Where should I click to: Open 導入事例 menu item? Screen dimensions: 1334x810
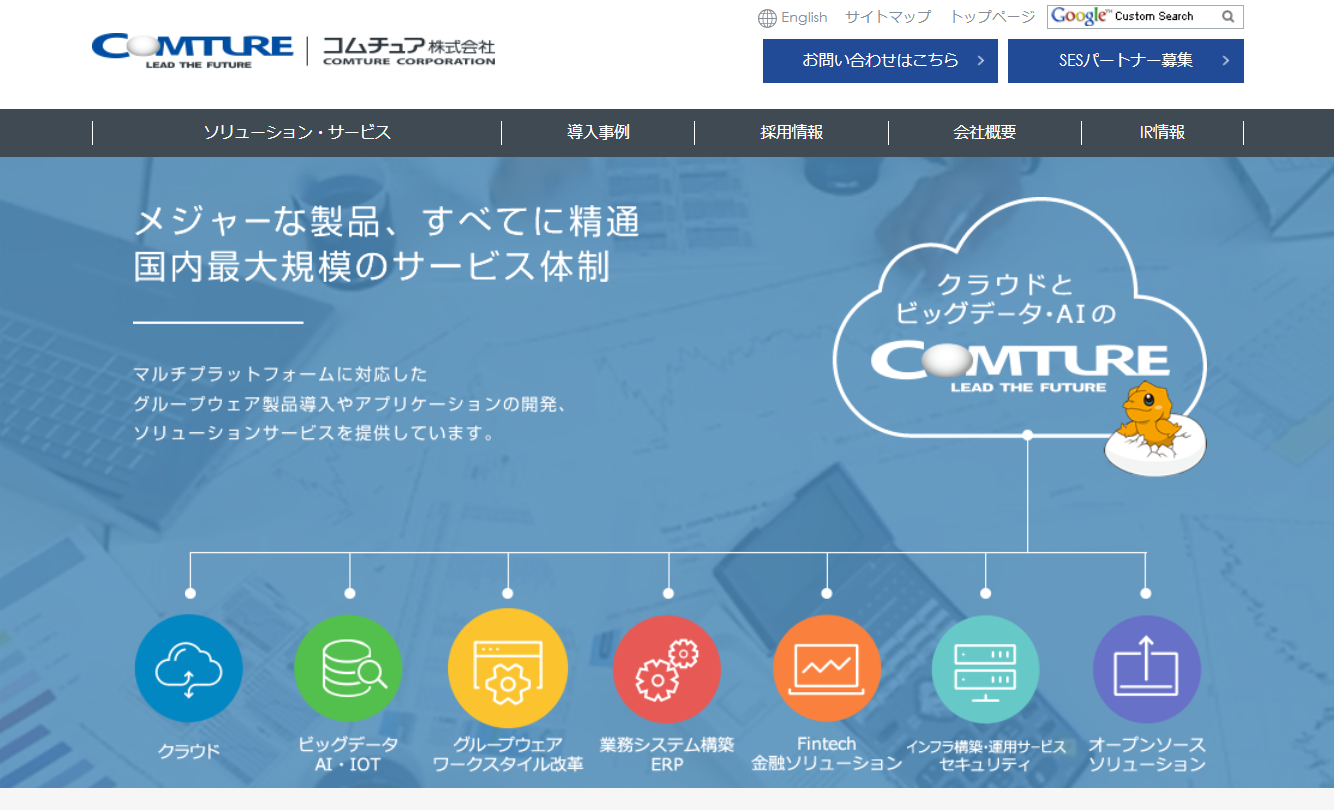pos(598,132)
